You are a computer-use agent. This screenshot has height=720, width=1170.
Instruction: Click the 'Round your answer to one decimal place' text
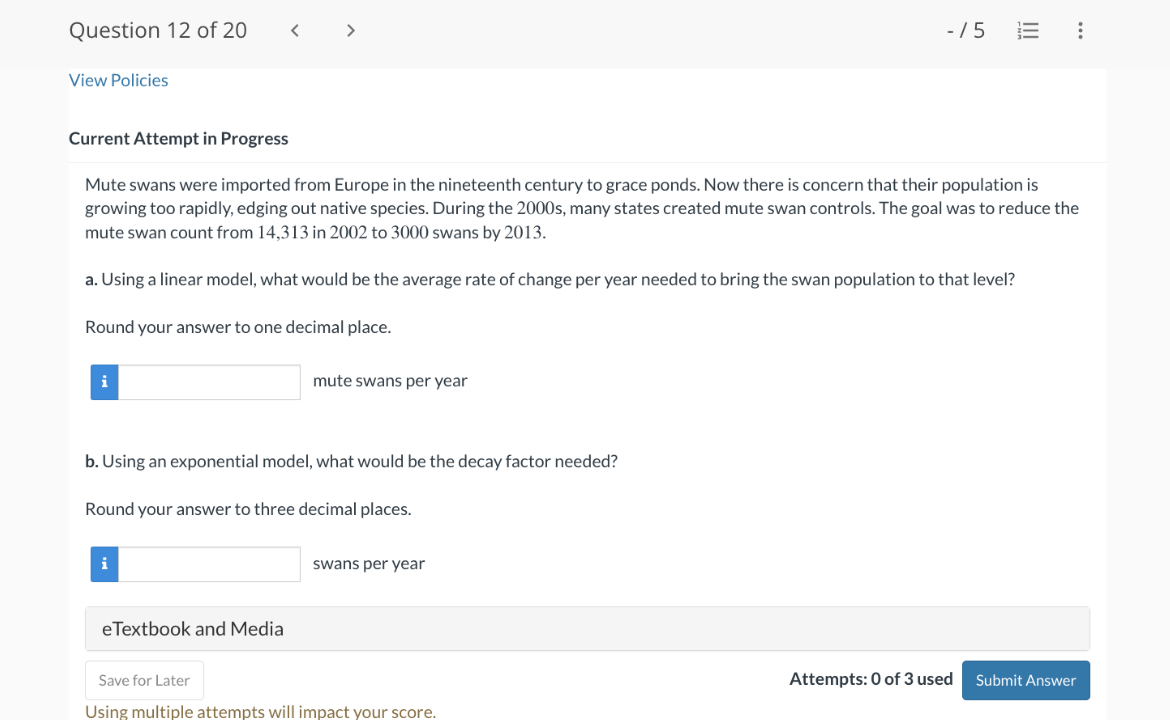click(238, 328)
